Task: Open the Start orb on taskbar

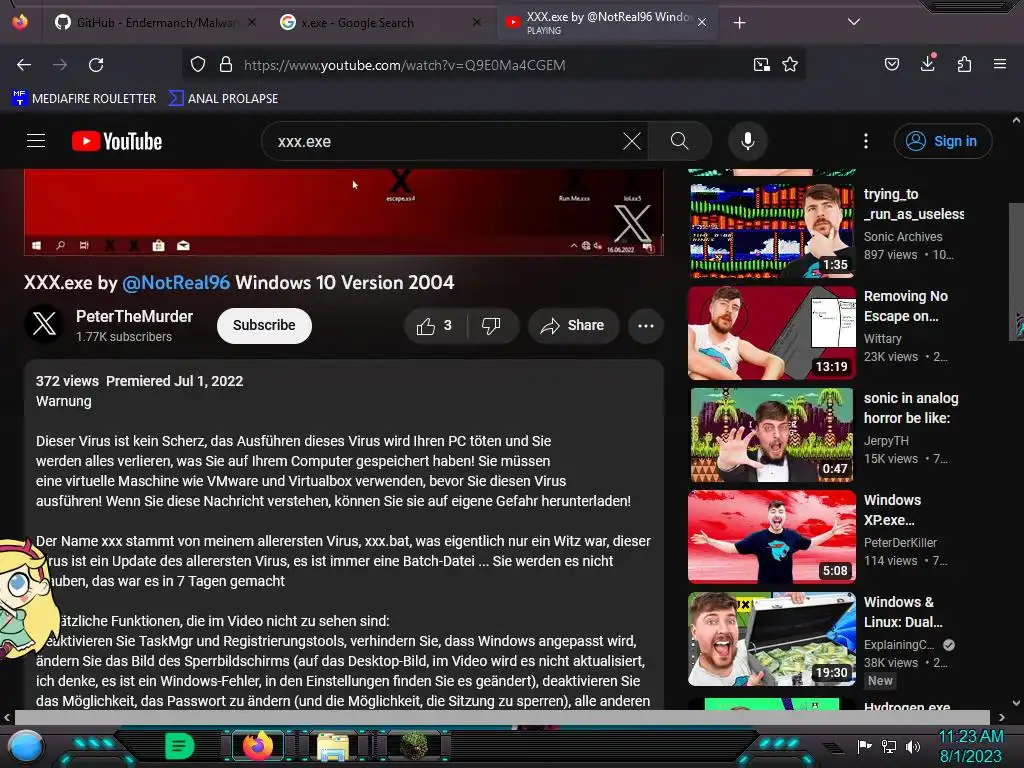Action: (27, 747)
